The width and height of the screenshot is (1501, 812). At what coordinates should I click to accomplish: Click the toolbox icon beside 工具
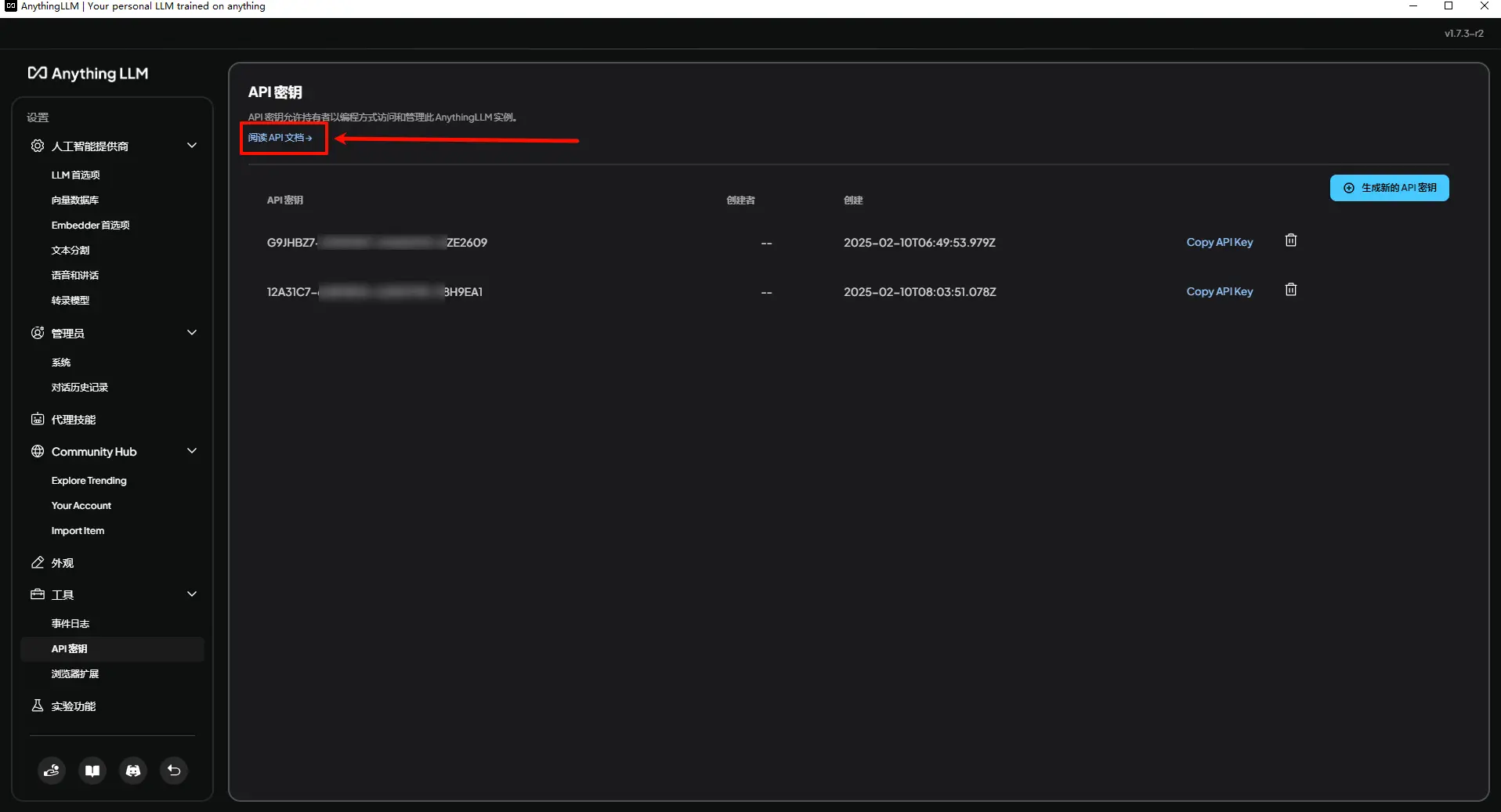pyautogui.click(x=38, y=594)
